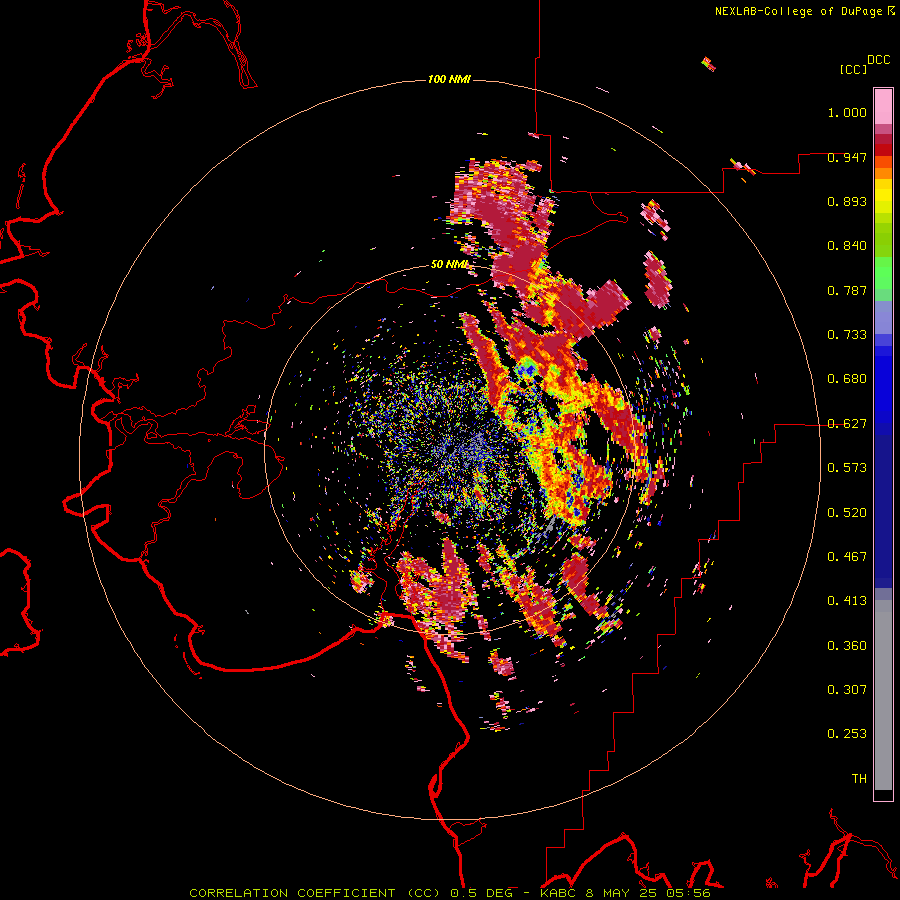Click the pink top segment of color bar
Viewport: 900px width, 900px height.
click(883, 107)
